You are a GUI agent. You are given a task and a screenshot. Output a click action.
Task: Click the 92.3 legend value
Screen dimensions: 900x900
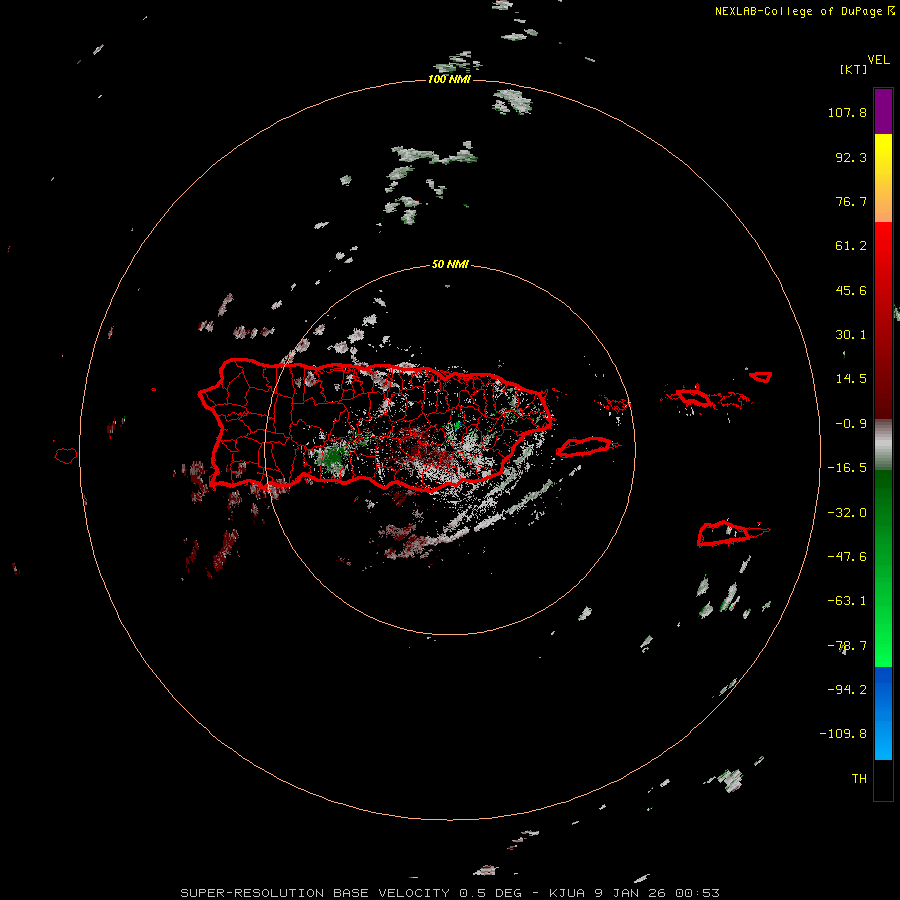851,157
